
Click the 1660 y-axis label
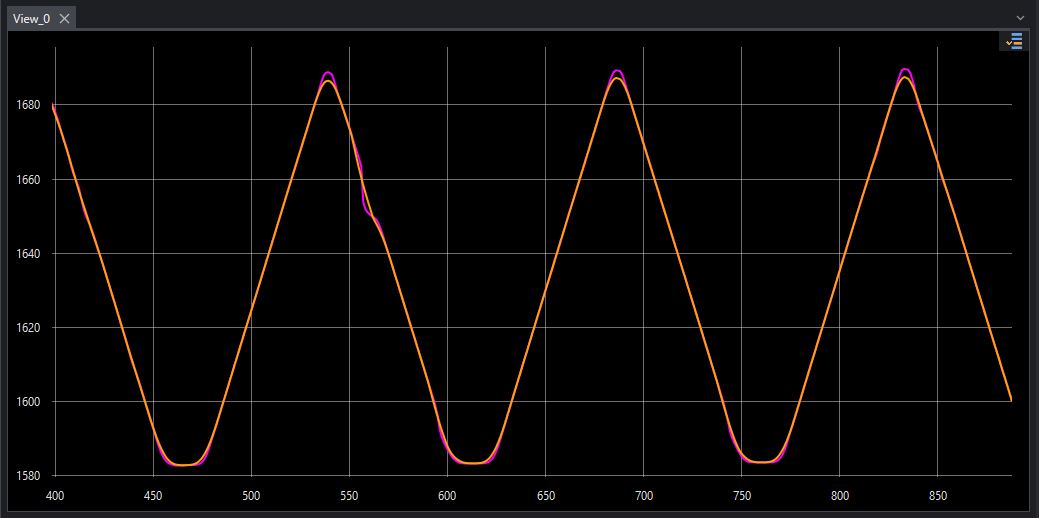point(27,180)
